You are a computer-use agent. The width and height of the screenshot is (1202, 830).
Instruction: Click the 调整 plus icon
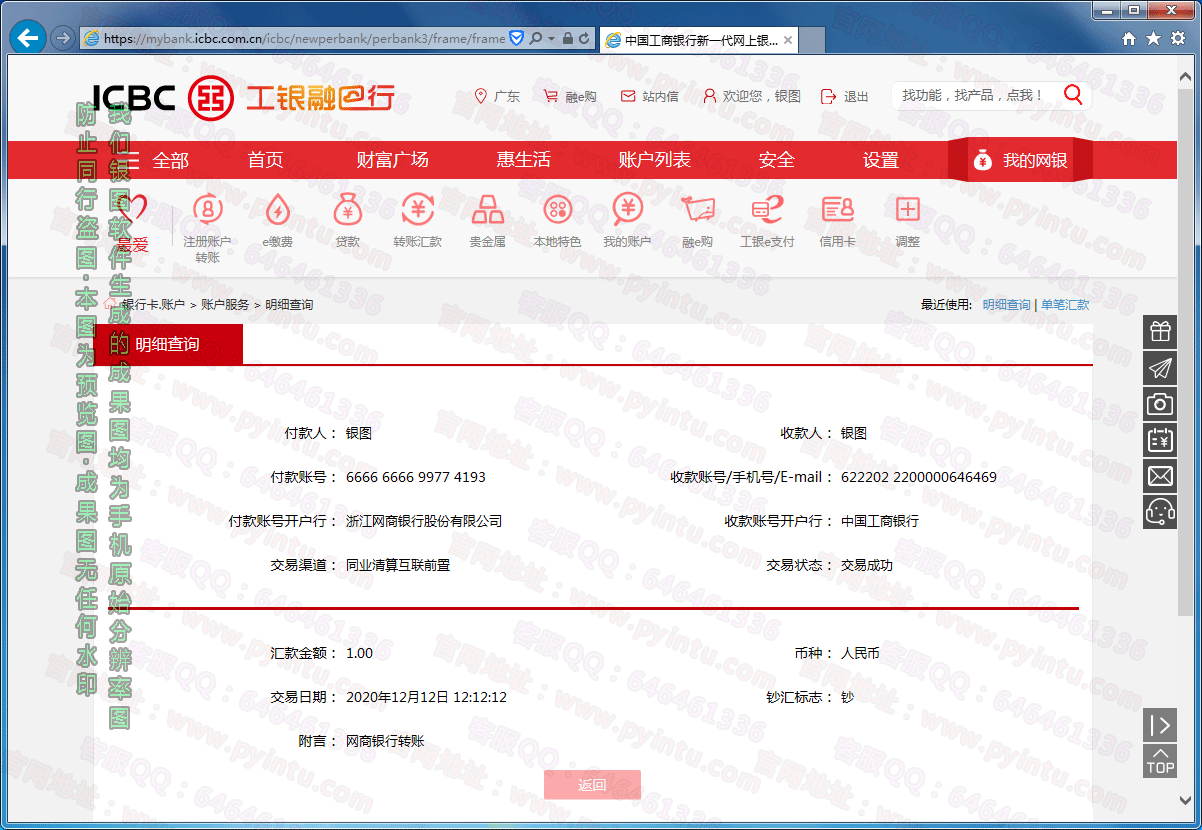[x=907, y=220]
